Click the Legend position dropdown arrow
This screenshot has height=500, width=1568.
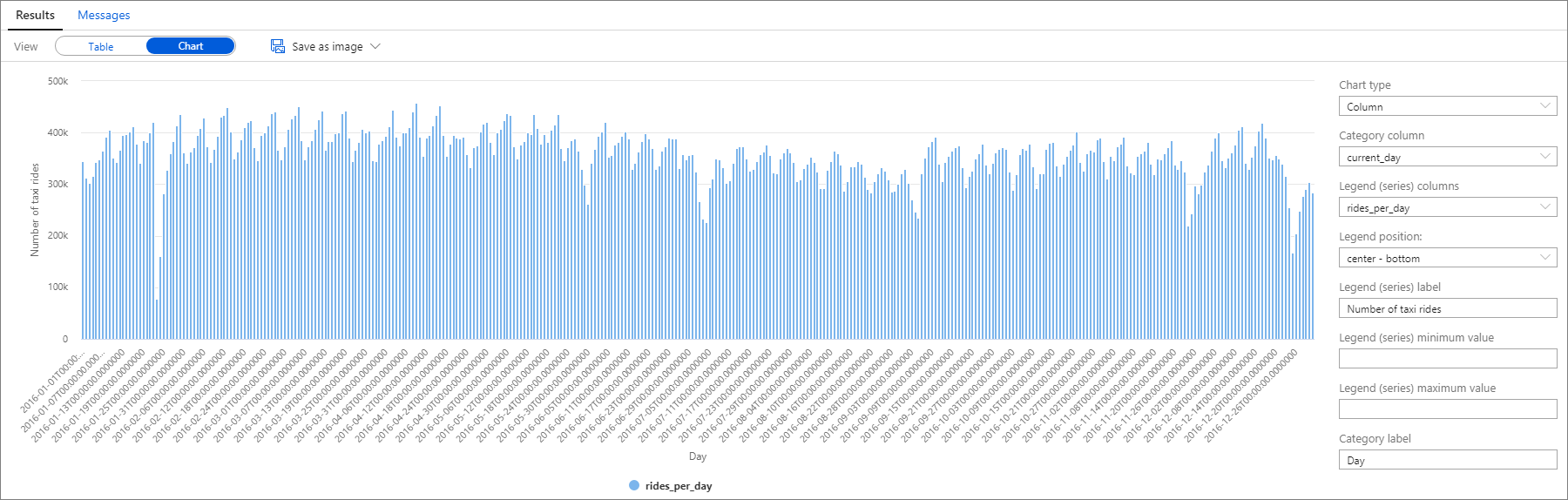coord(1545,258)
